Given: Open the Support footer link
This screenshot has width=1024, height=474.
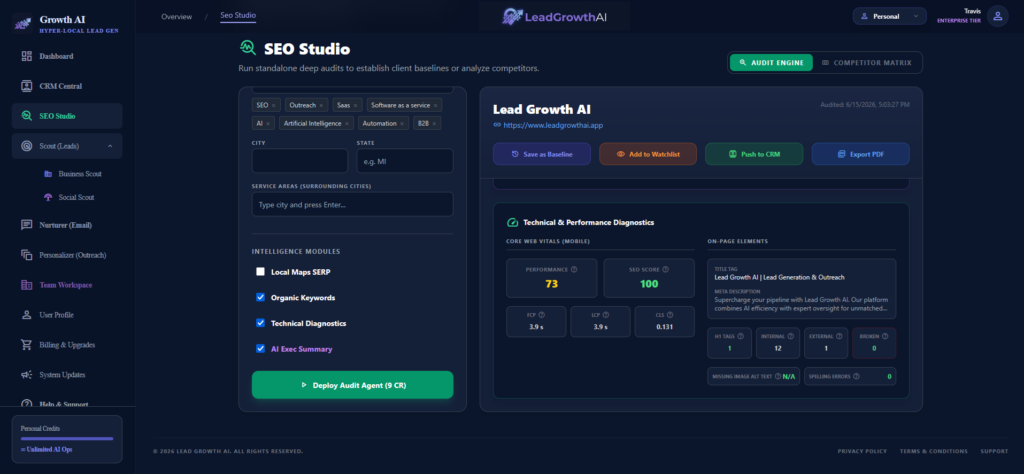Looking at the screenshot, I should tap(994, 451).
